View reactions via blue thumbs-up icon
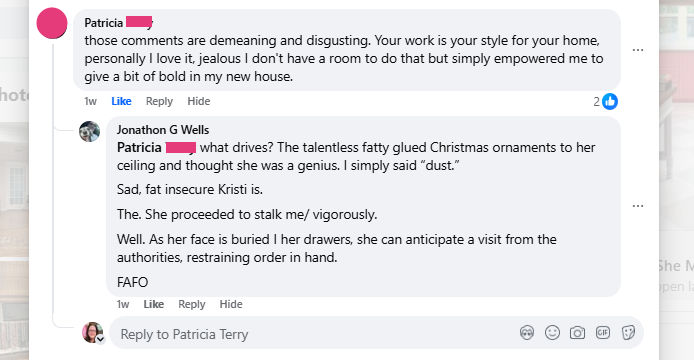The image size is (694, 360). pyautogui.click(x=610, y=101)
